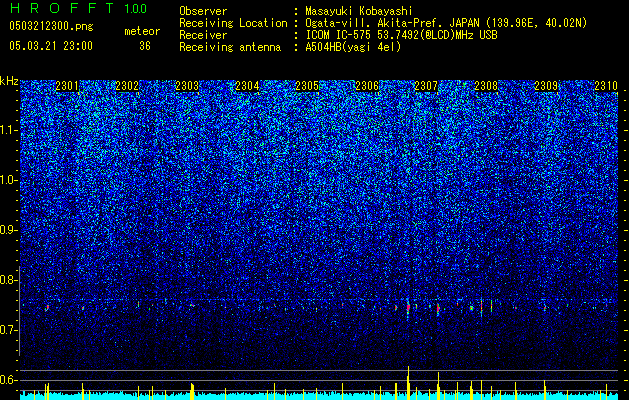The image size is (629, 400).
Task: Click the Receiver field label
Action: click(203, 35)
